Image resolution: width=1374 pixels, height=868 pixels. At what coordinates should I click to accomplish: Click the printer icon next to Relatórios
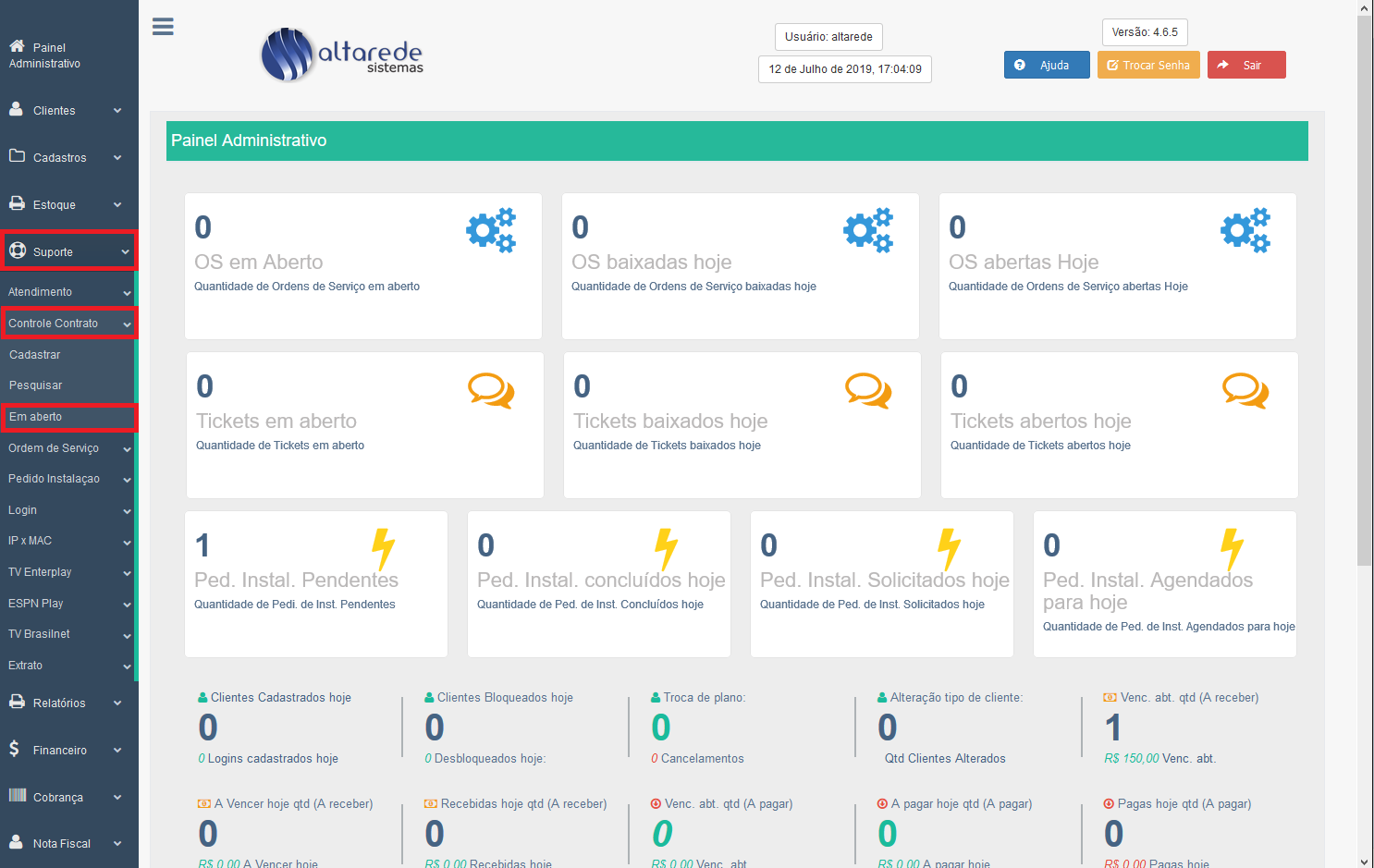coord(17,702)
